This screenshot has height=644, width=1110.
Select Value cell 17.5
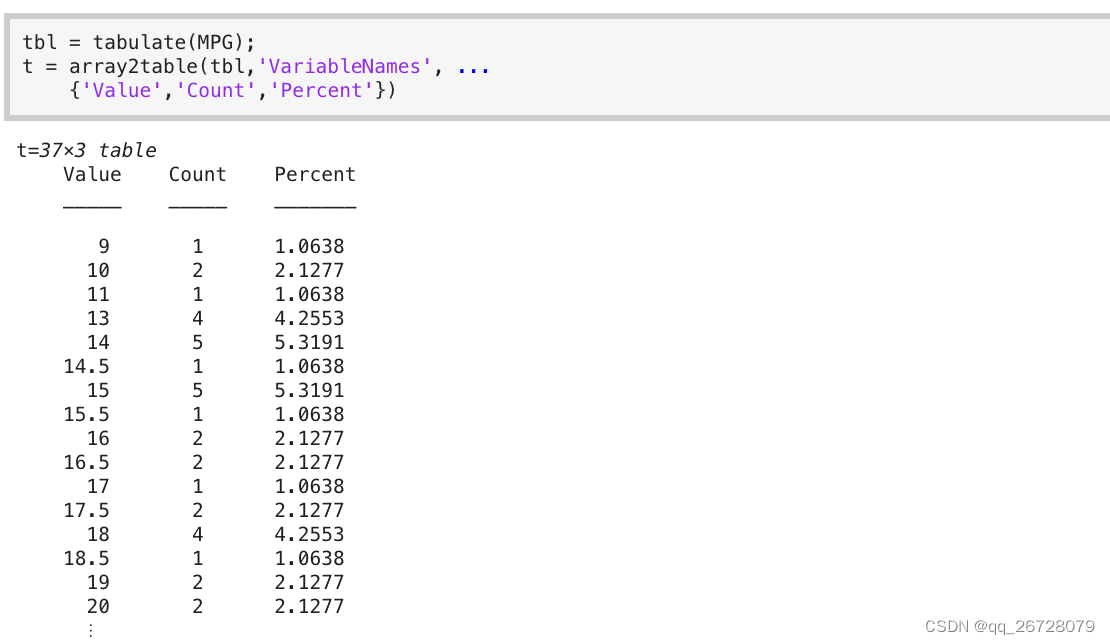tap(86, 511)
